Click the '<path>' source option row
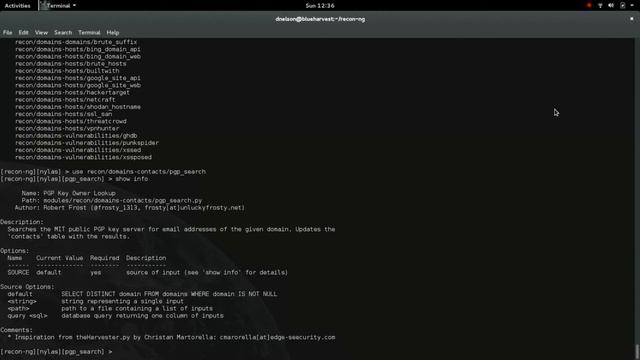This screenshot has height=360, width=640. [110, 309]
